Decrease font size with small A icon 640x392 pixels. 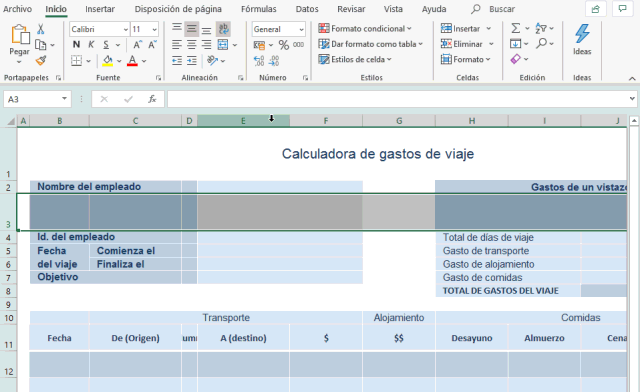click(x=152, y=45)
